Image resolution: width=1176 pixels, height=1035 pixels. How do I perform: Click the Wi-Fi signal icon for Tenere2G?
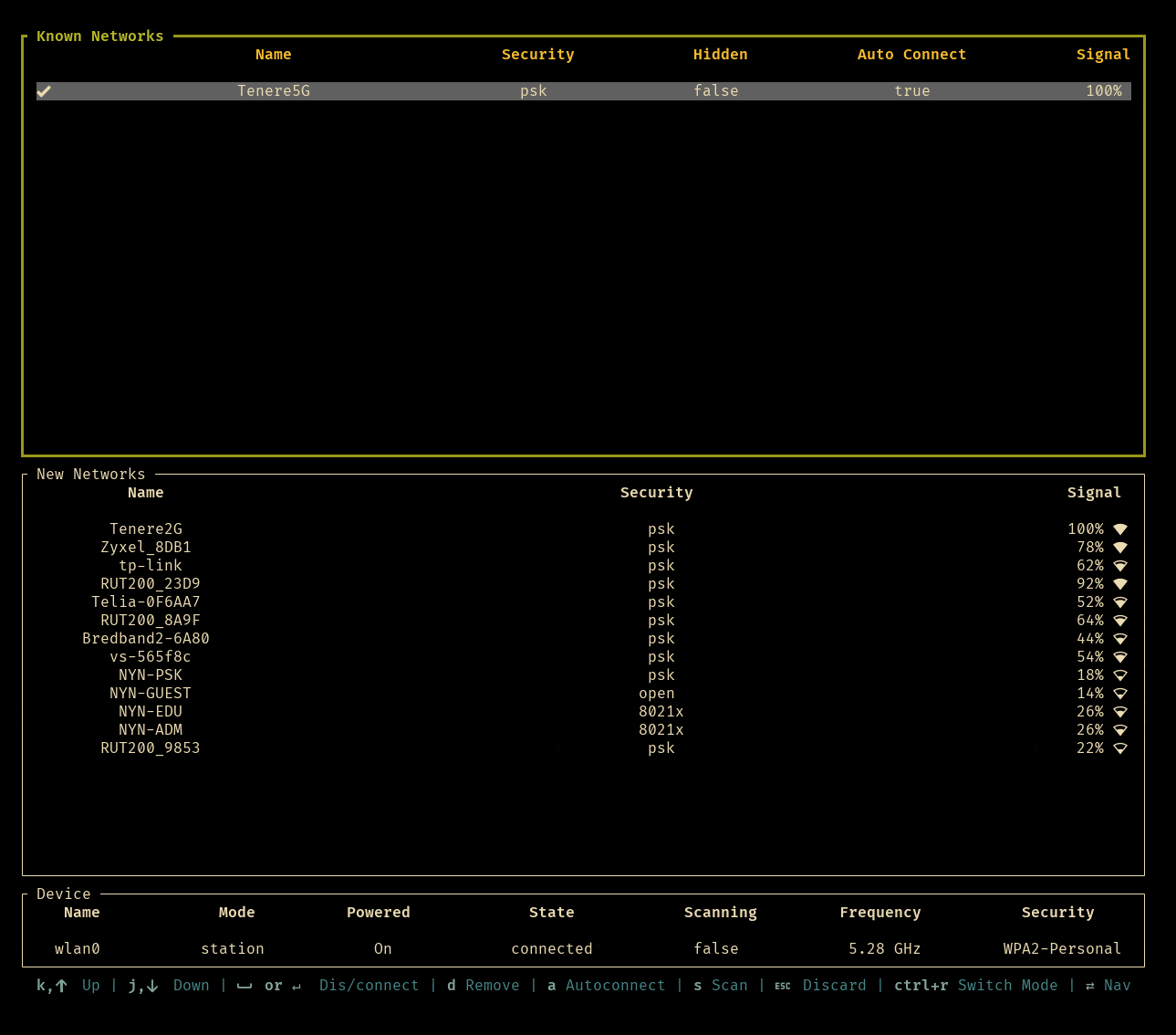click(x=1120, y=529)
